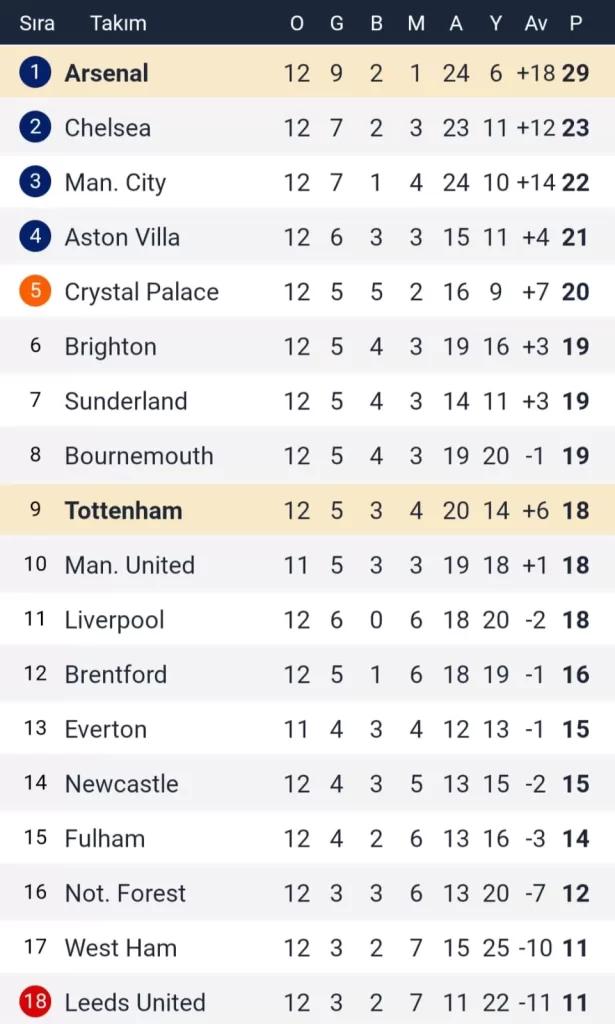Viewport: 615px width, 1024px height.
Task: Click Aston Villa's rank 4 badge
Action: click(35, 237)
